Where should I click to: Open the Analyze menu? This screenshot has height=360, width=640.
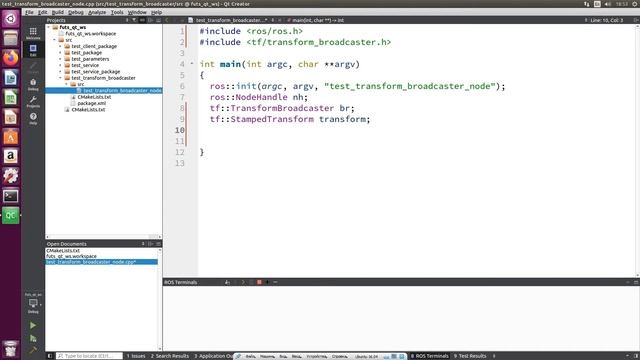[x=97, y=12]
